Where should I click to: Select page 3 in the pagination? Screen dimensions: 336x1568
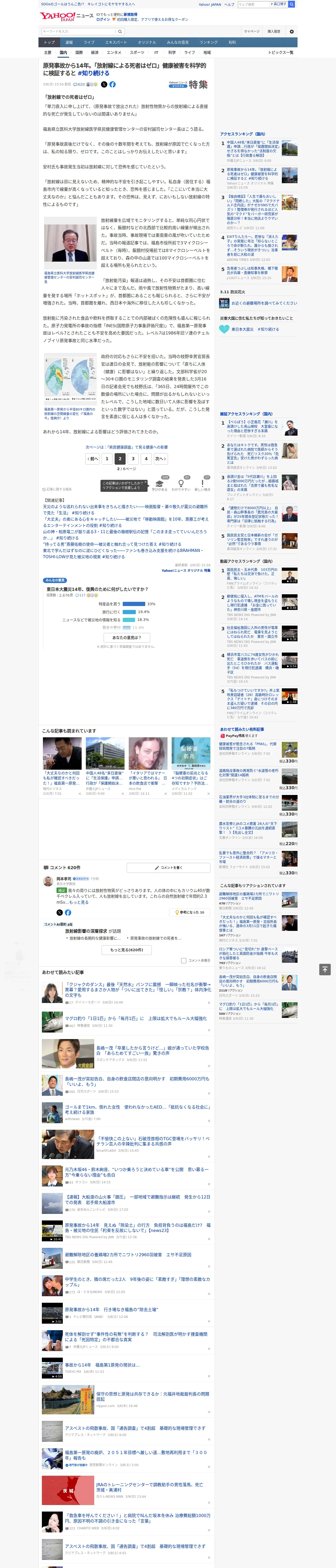133,459
